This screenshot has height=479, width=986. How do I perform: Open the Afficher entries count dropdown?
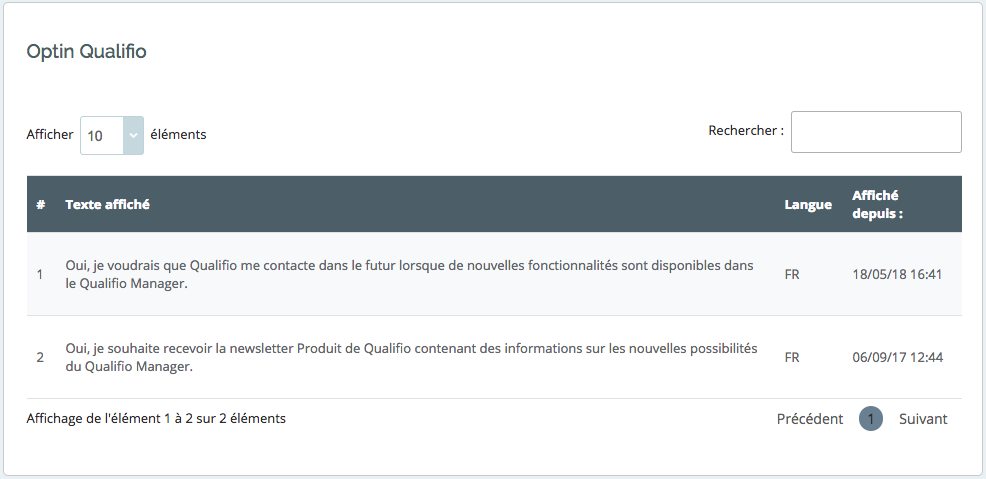(x=111, y=135)
